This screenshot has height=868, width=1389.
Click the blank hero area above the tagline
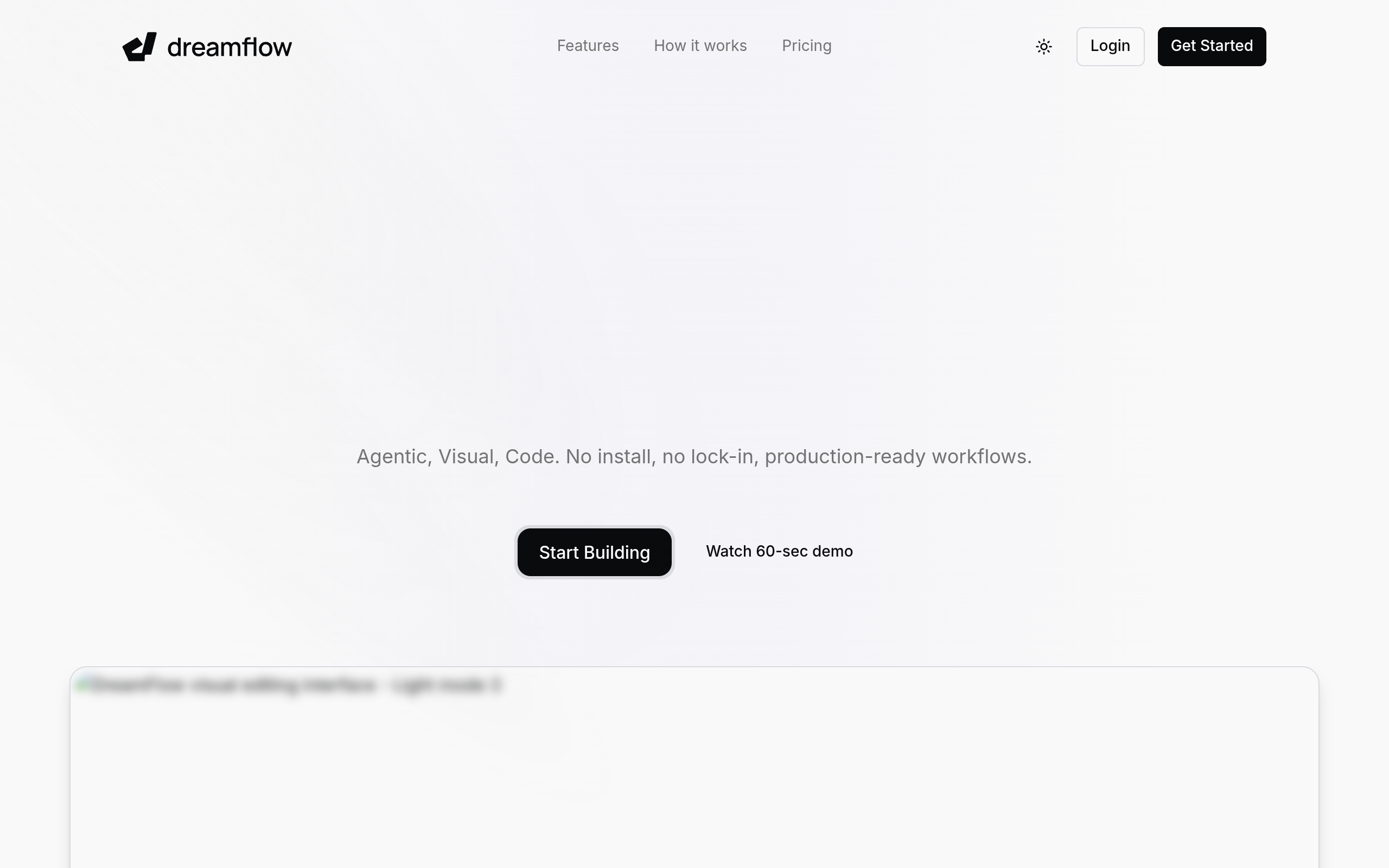694,258
